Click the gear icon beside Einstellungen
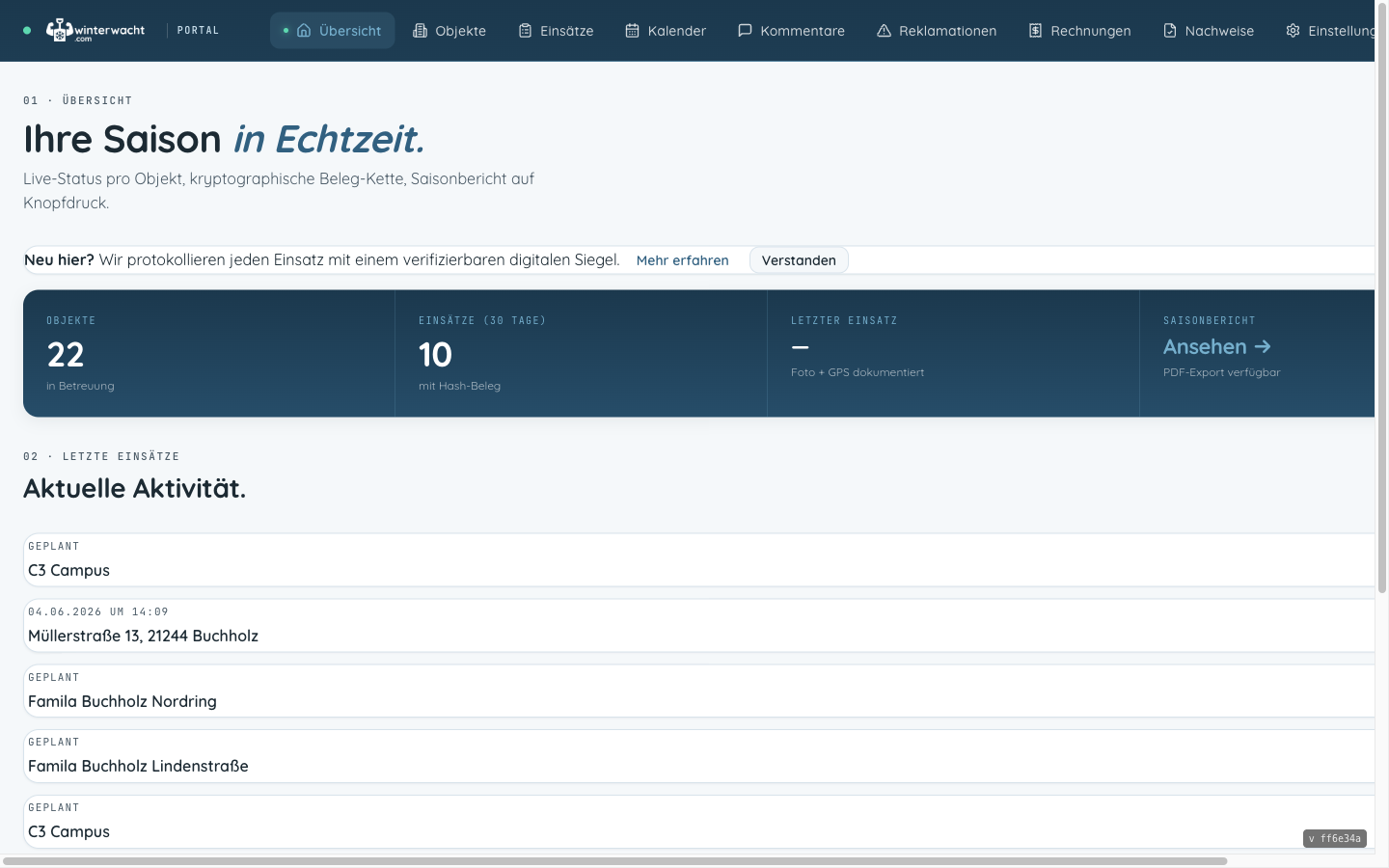The image size is (1389, 868). click(x=1293, y=31)
